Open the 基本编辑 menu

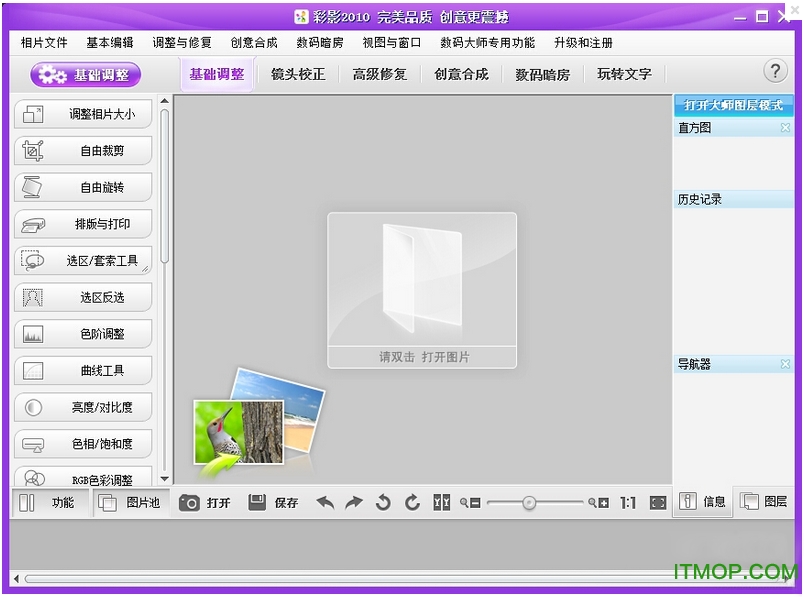pyautogui.click(x=110, y=43)
